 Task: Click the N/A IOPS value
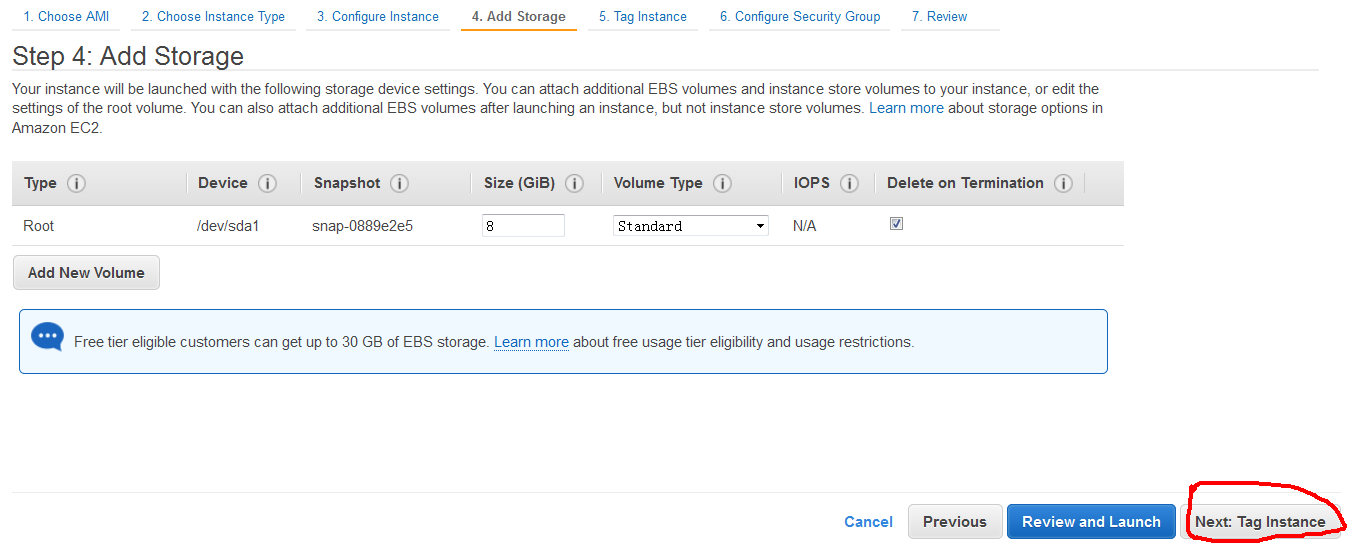point(804,226)
